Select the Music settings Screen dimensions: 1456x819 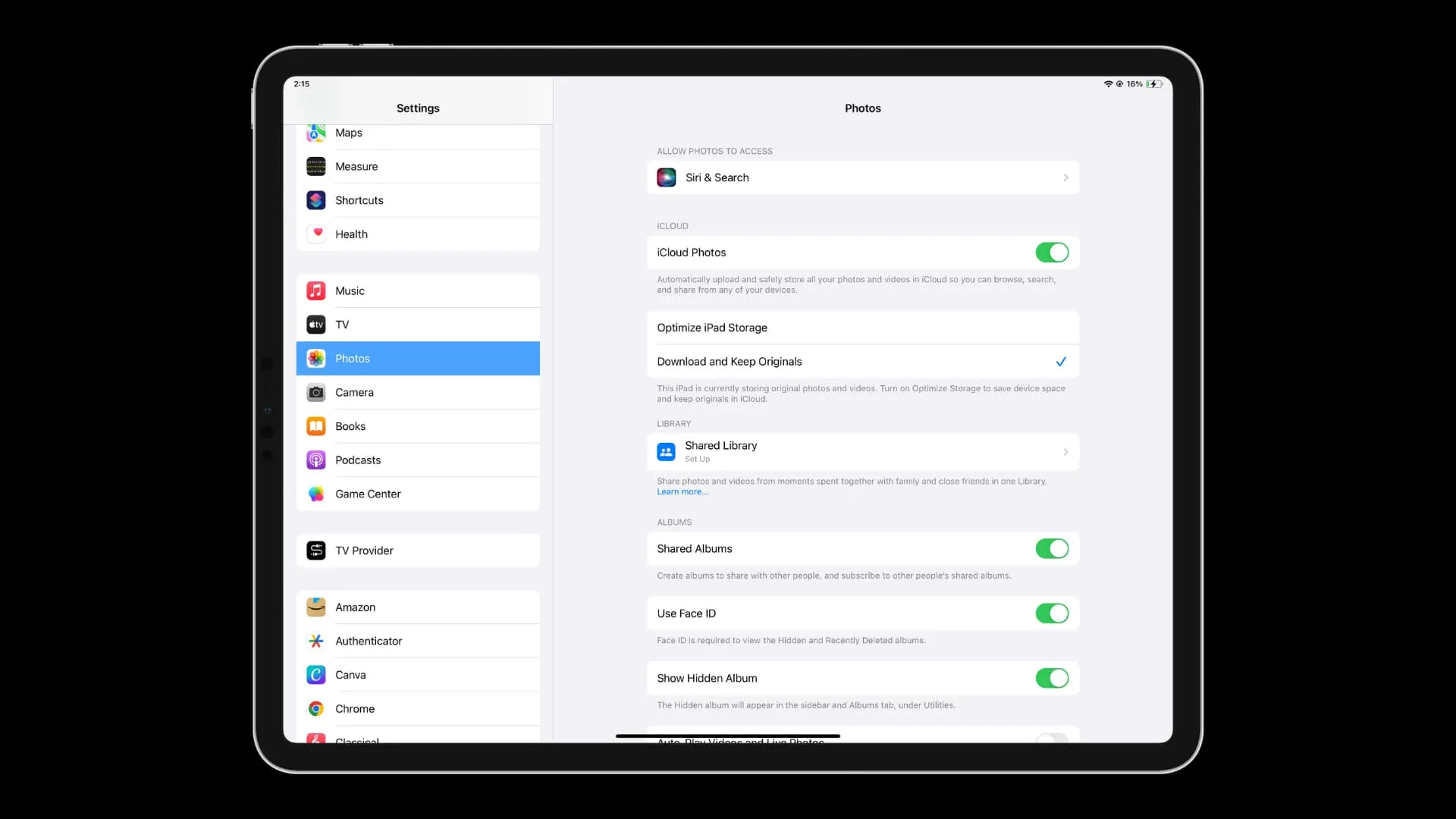418,290
